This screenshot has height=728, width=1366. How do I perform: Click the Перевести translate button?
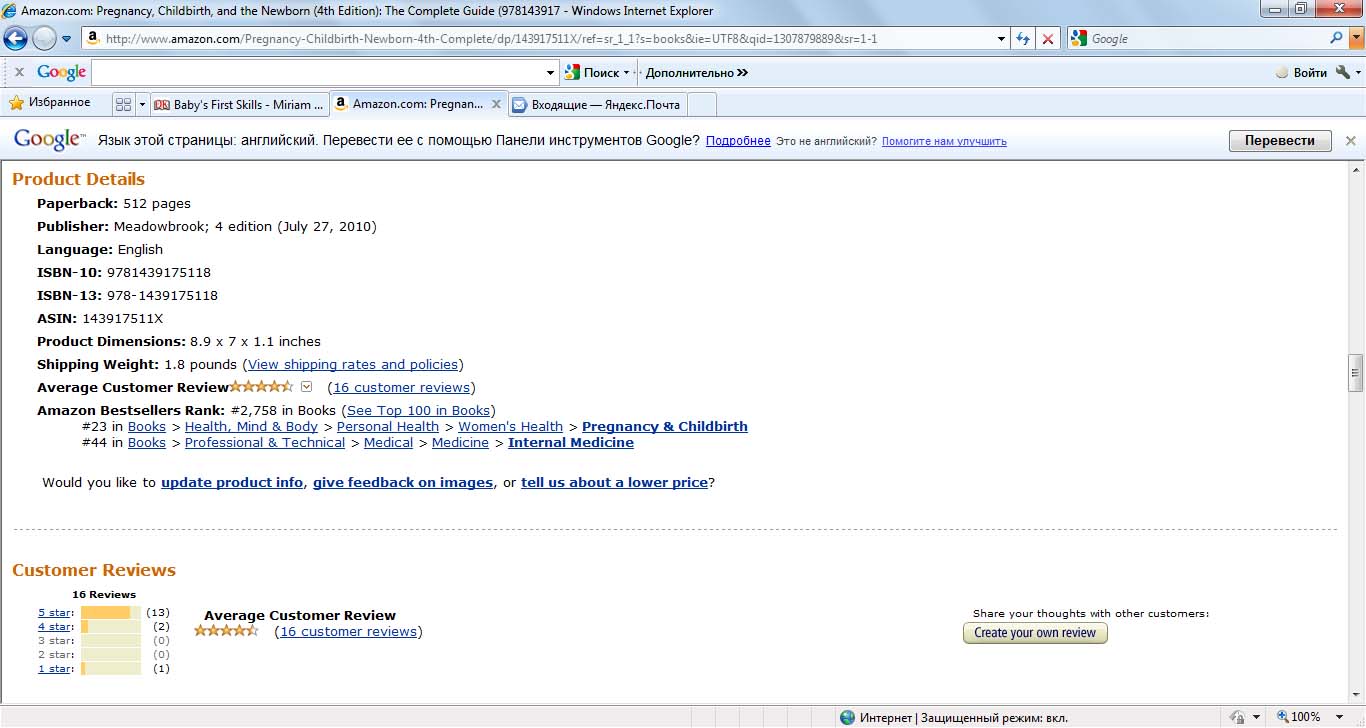tap(1280, 141)
